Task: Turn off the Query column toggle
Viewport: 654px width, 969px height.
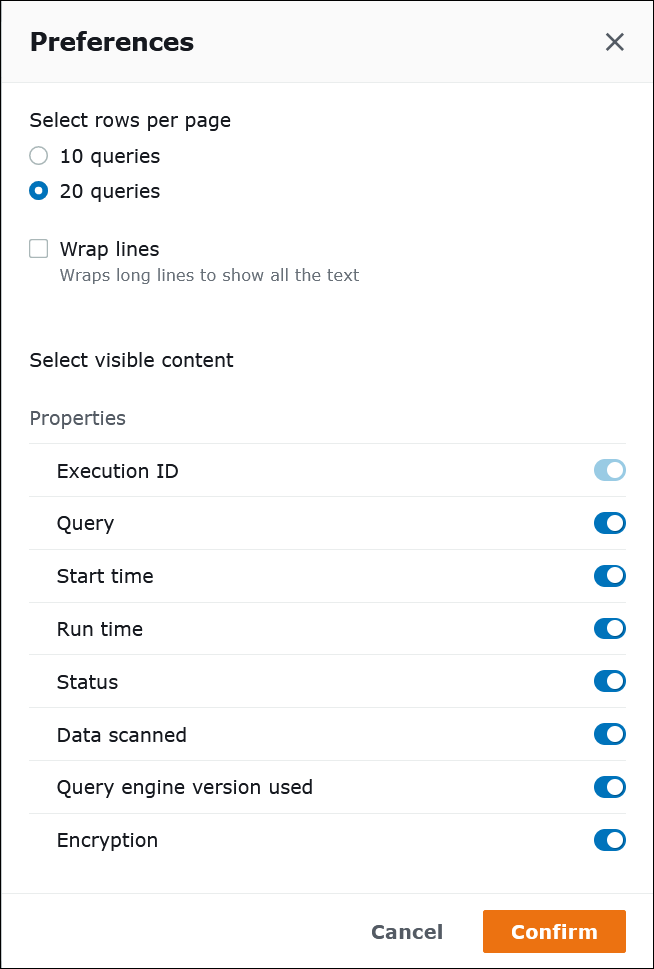Action: (610, 523)
